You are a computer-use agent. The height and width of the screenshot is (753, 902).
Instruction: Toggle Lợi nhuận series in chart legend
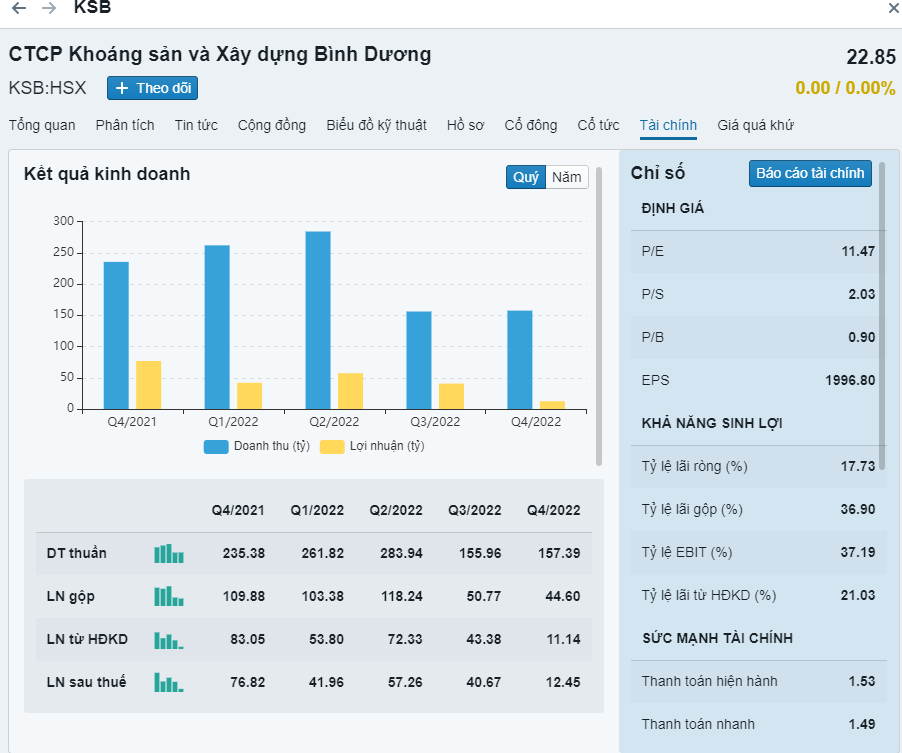pos(372,446)
